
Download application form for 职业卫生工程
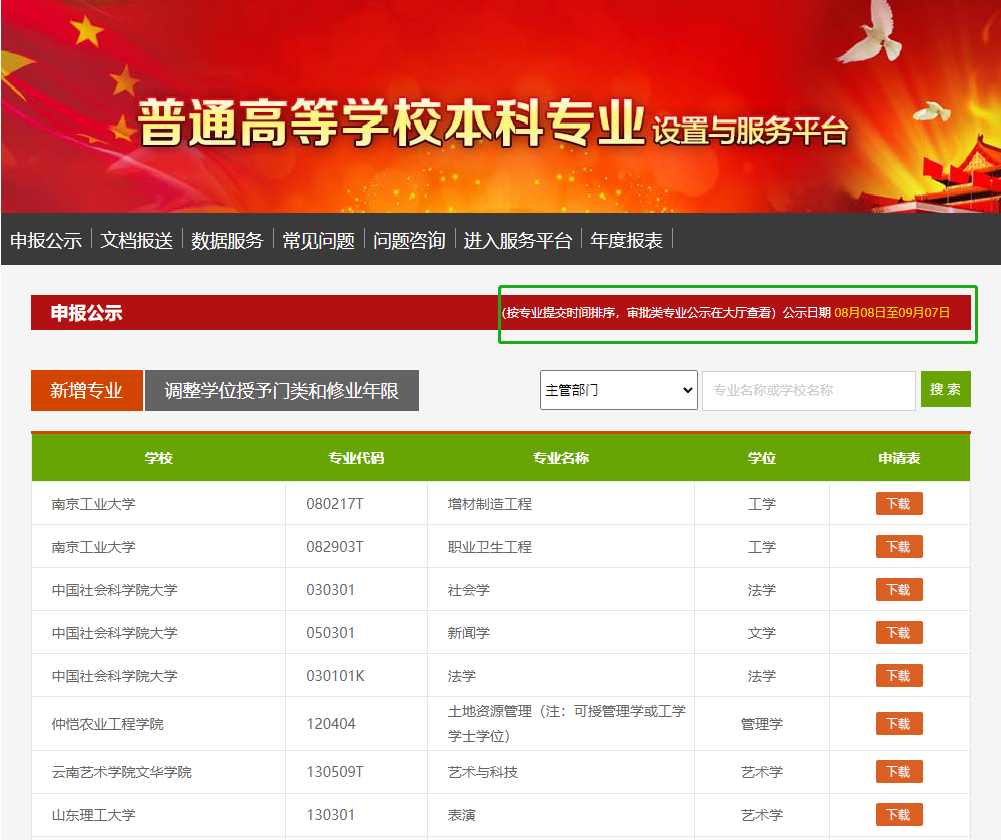click(x=898, y=547)
